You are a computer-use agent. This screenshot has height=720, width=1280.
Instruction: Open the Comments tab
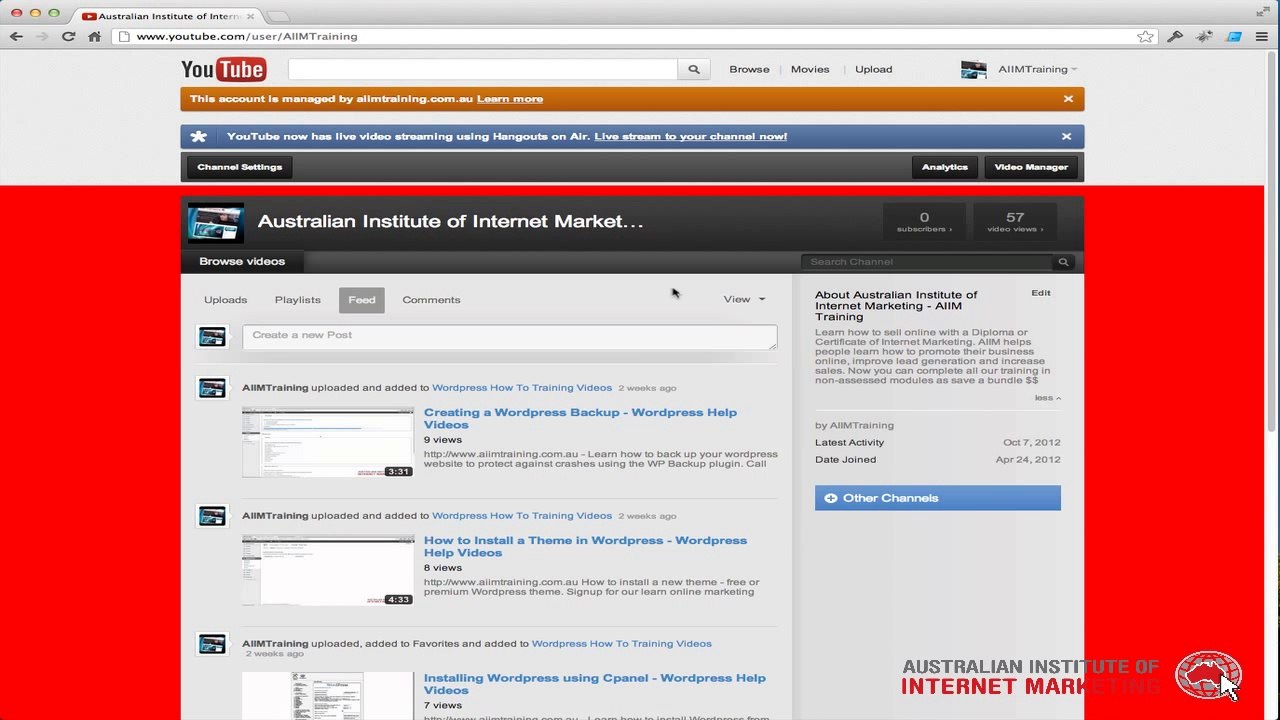431,300
